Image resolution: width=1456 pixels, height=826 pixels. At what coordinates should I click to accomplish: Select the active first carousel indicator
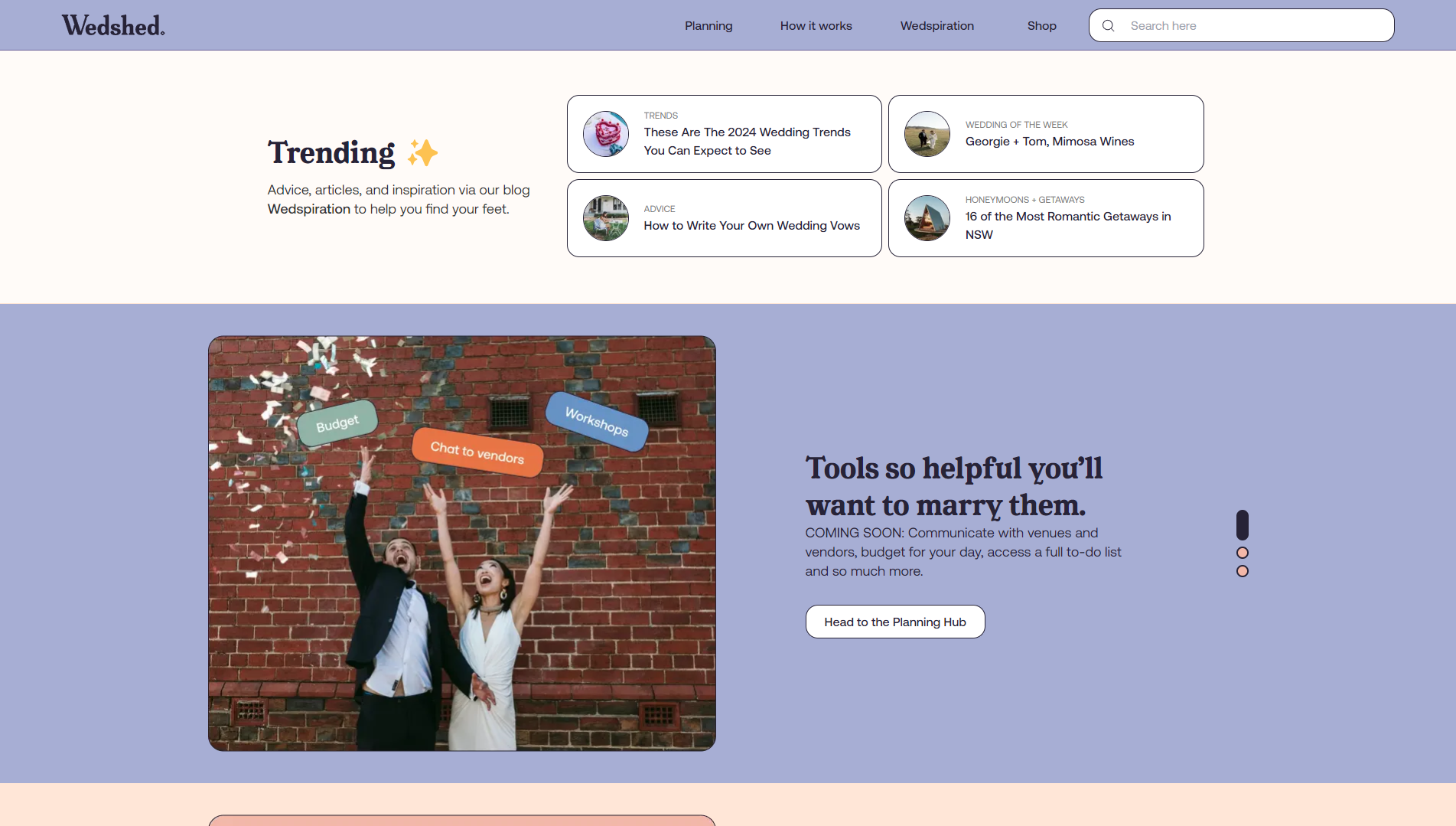tap(1243, 525)
